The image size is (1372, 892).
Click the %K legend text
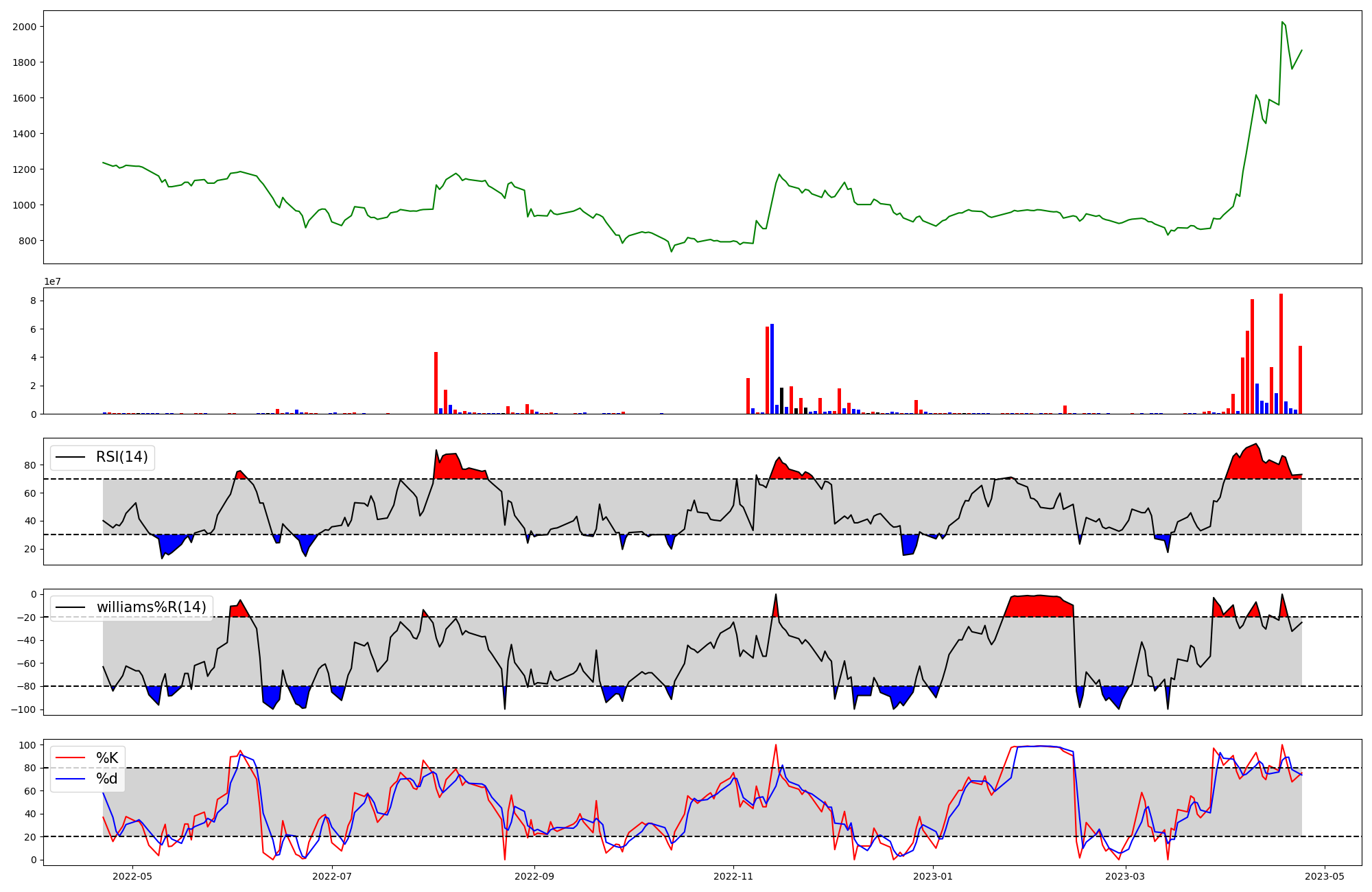point(107,758)
